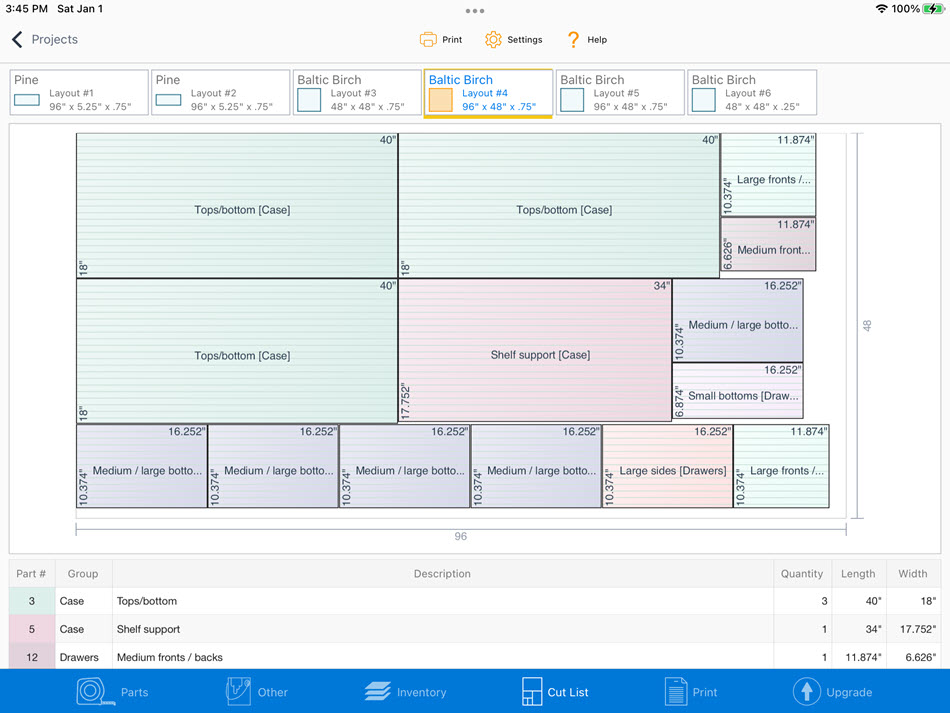Viewport: 950px width, 713px height.
Task: Click the 11.874" length cell in the table
Action: [858, 657]
